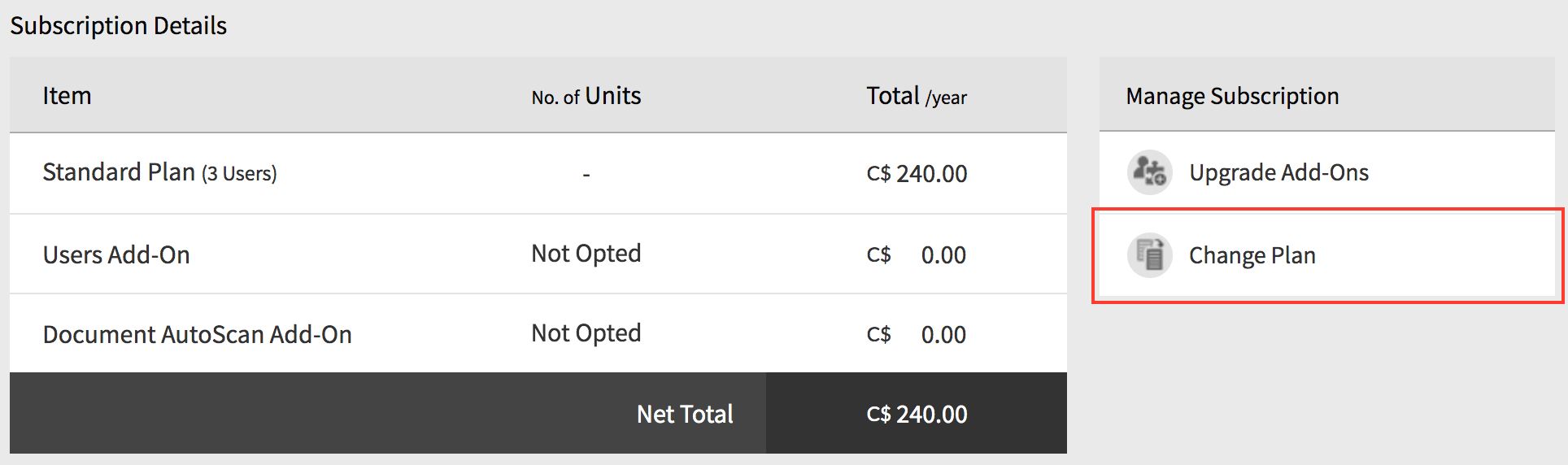The image size is (1568, 465).
Task: Select the Standard Plan (3 Users) row label
Action: [x=159, y=172]
